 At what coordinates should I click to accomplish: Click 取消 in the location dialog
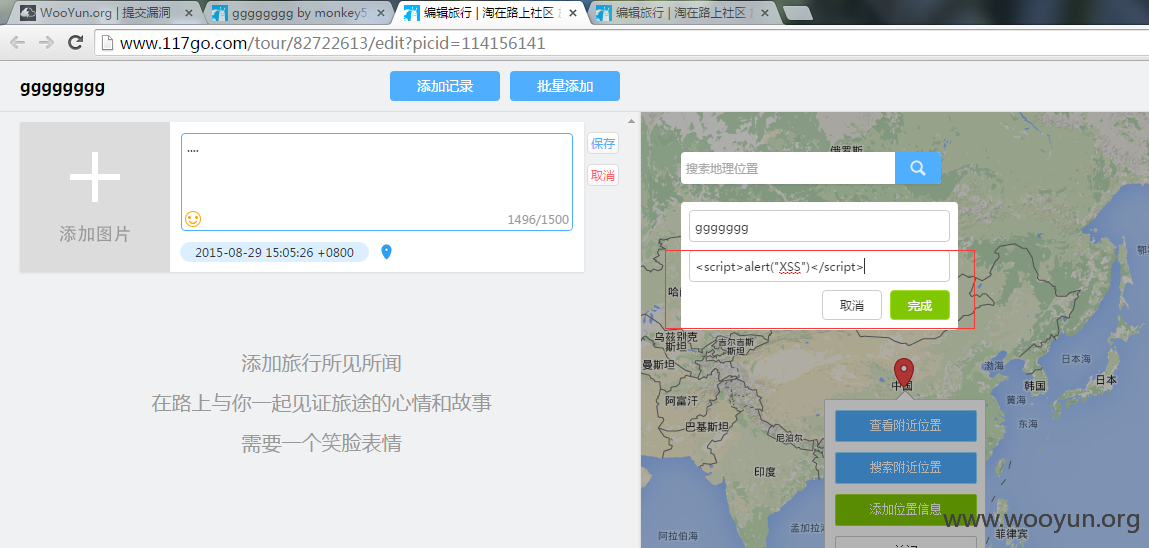tap(851, 306)
